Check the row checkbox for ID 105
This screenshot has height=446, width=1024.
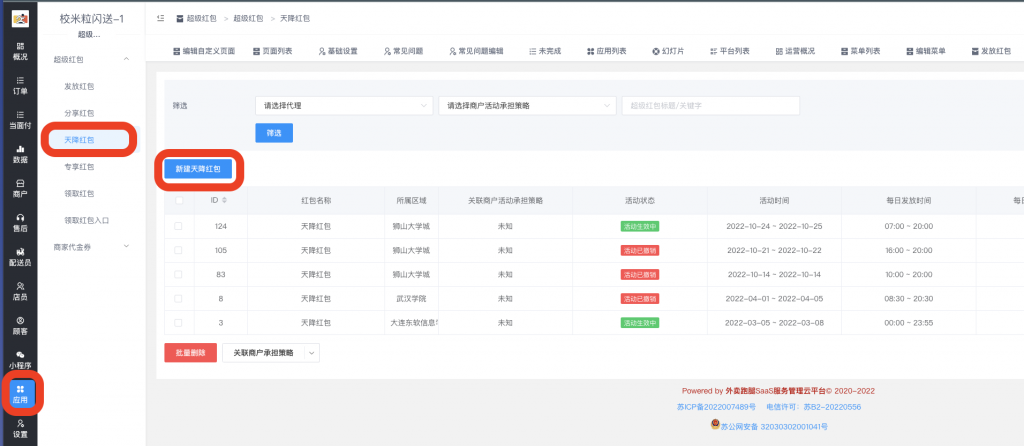pos(178,250)
